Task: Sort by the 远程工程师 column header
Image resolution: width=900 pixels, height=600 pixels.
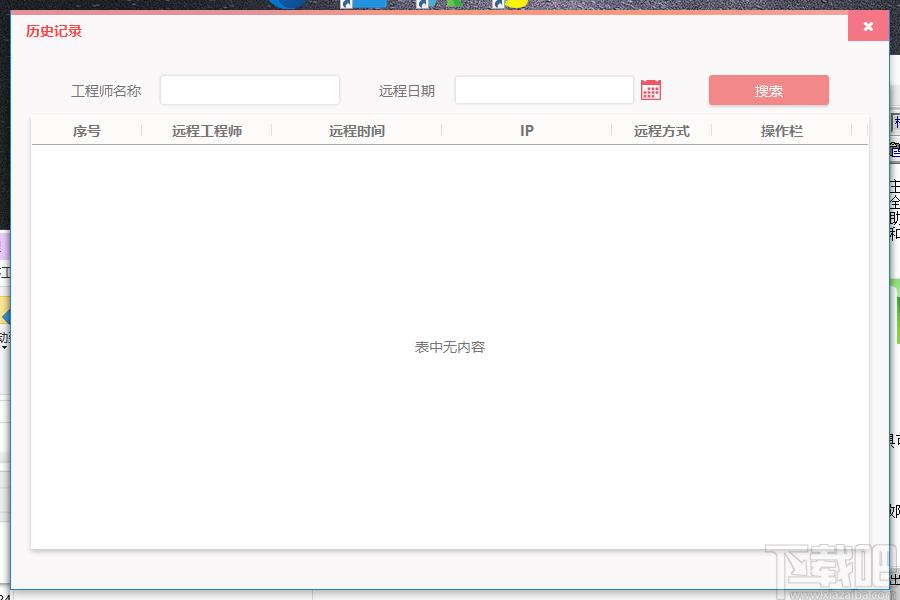Action: pyautogui.click(x=207, y=131)
